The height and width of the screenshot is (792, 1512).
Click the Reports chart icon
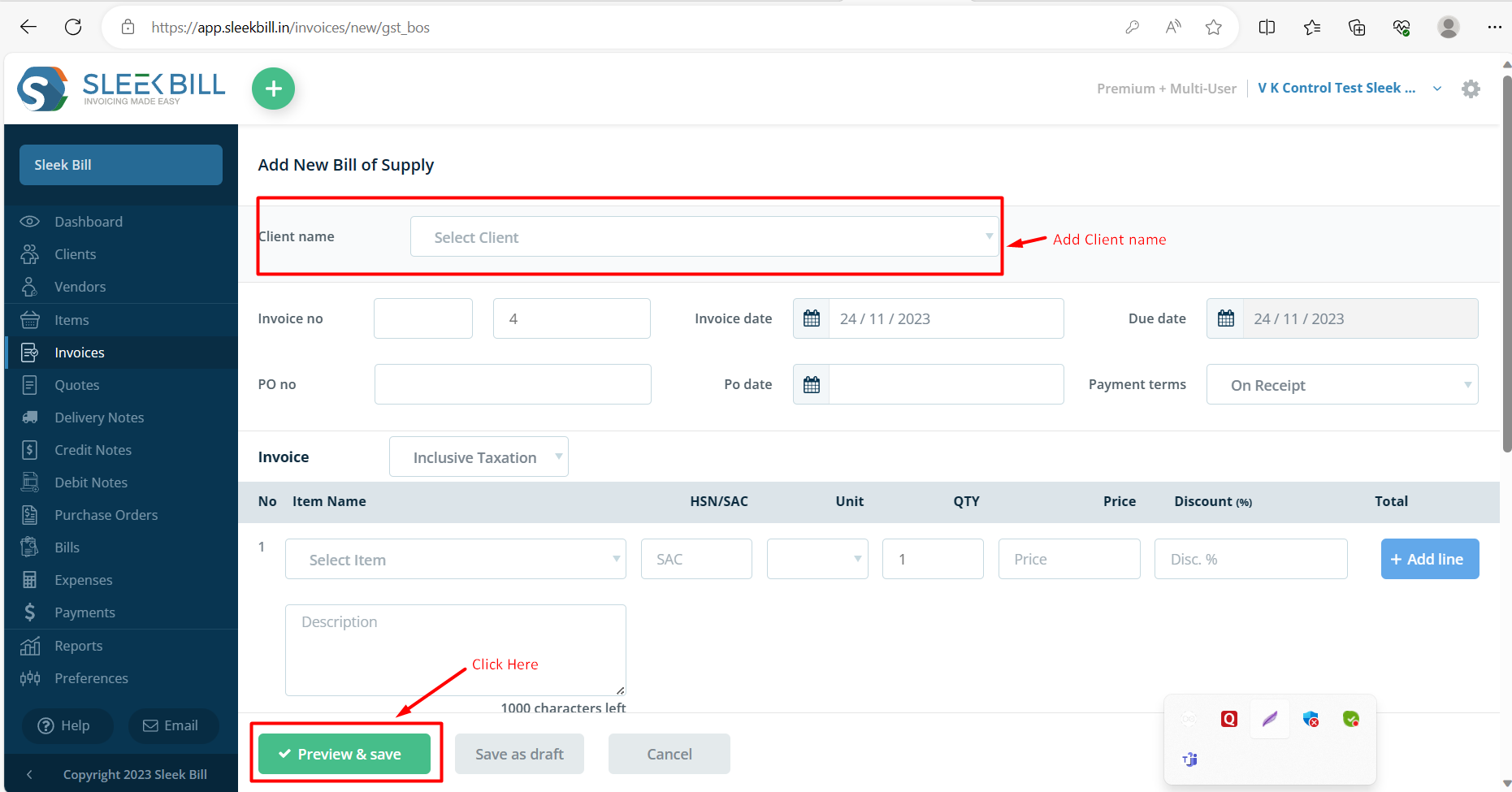point(30,646)
